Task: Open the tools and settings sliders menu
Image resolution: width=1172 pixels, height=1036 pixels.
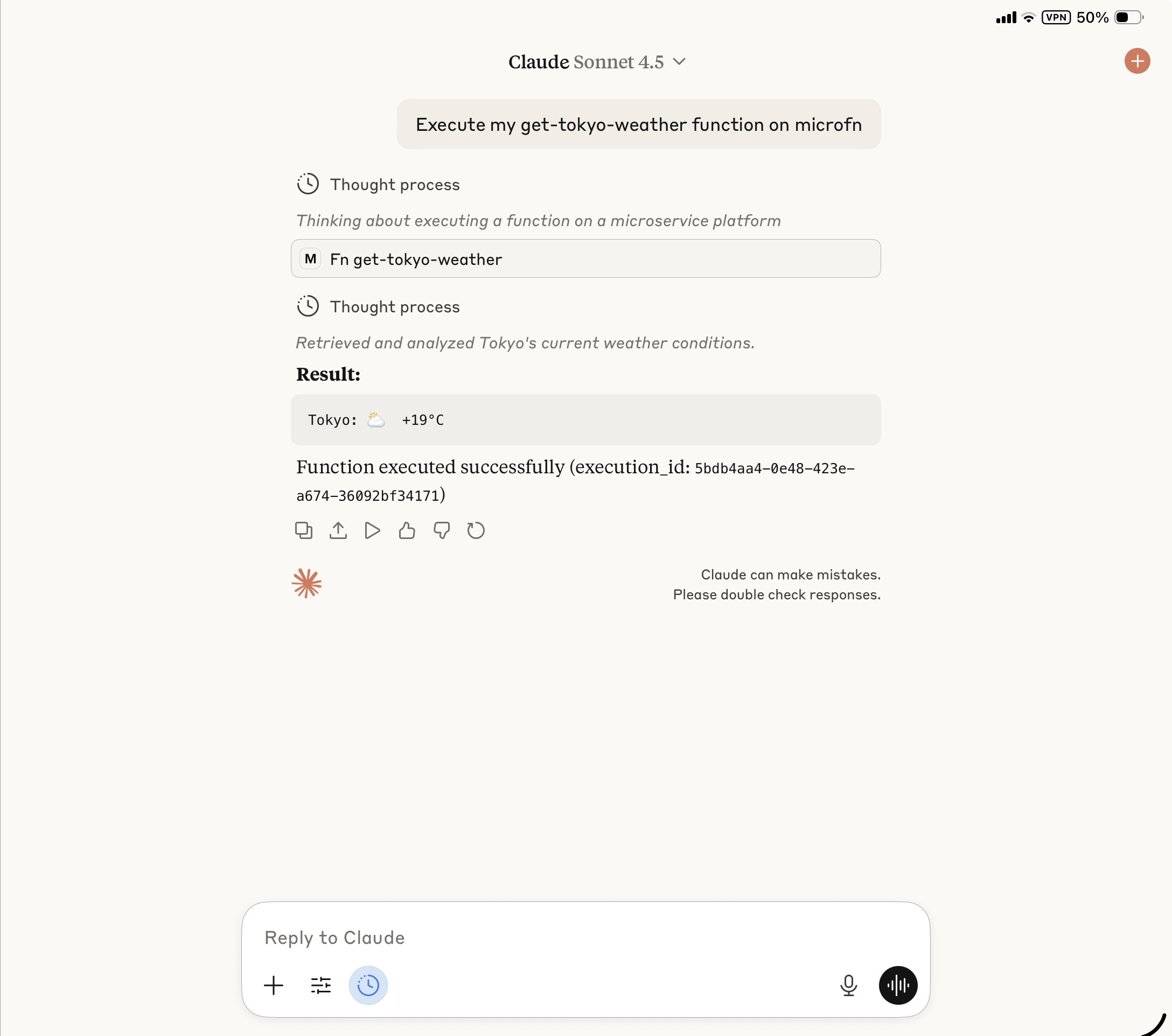Action: pos(321,985)
